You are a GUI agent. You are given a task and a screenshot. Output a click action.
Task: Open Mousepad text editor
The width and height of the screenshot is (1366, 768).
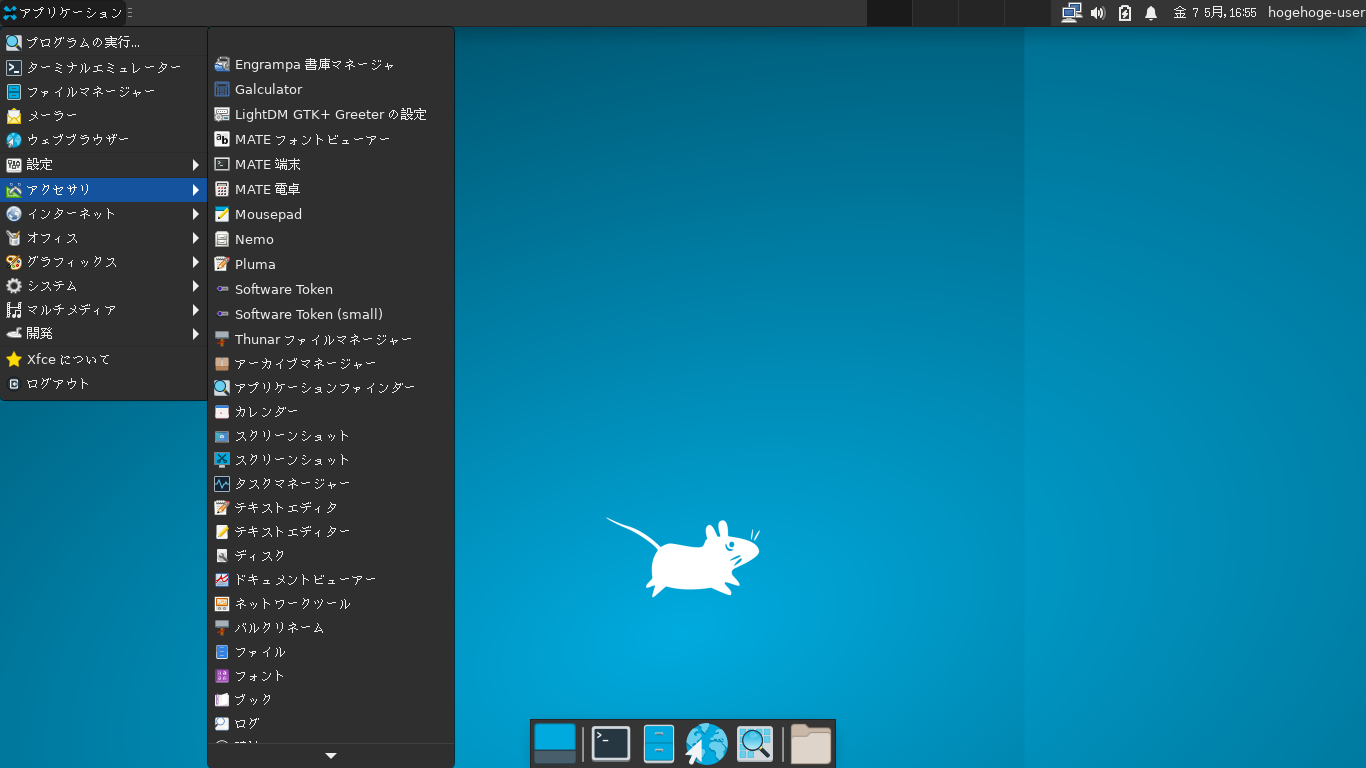pos(330,214)
